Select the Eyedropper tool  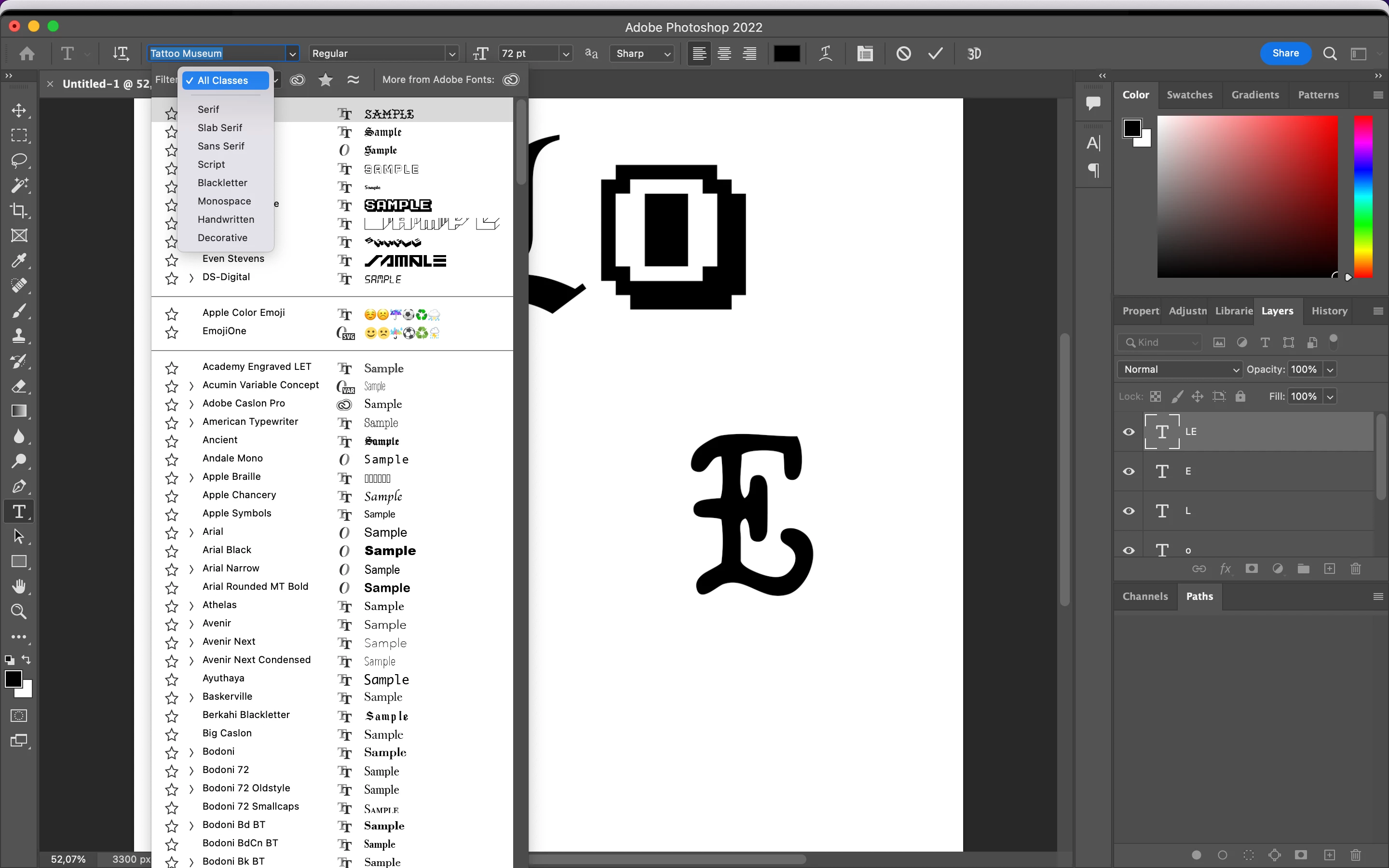19,260
